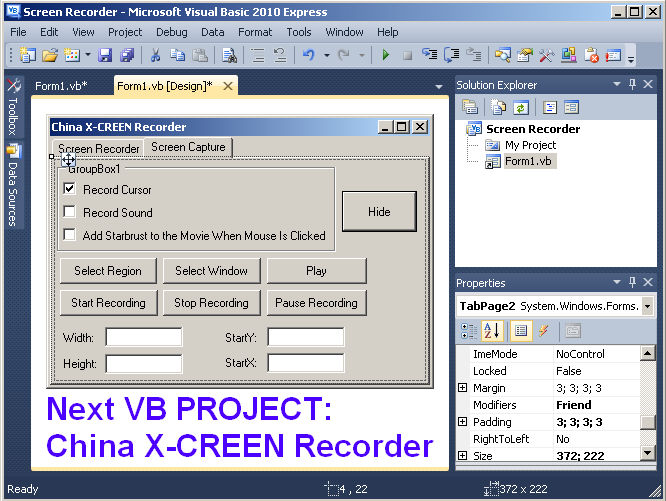This screenshot has height=501, width=666.
Task: Uncheck the Record Cursor checkbox
Action: click(70, 189)
